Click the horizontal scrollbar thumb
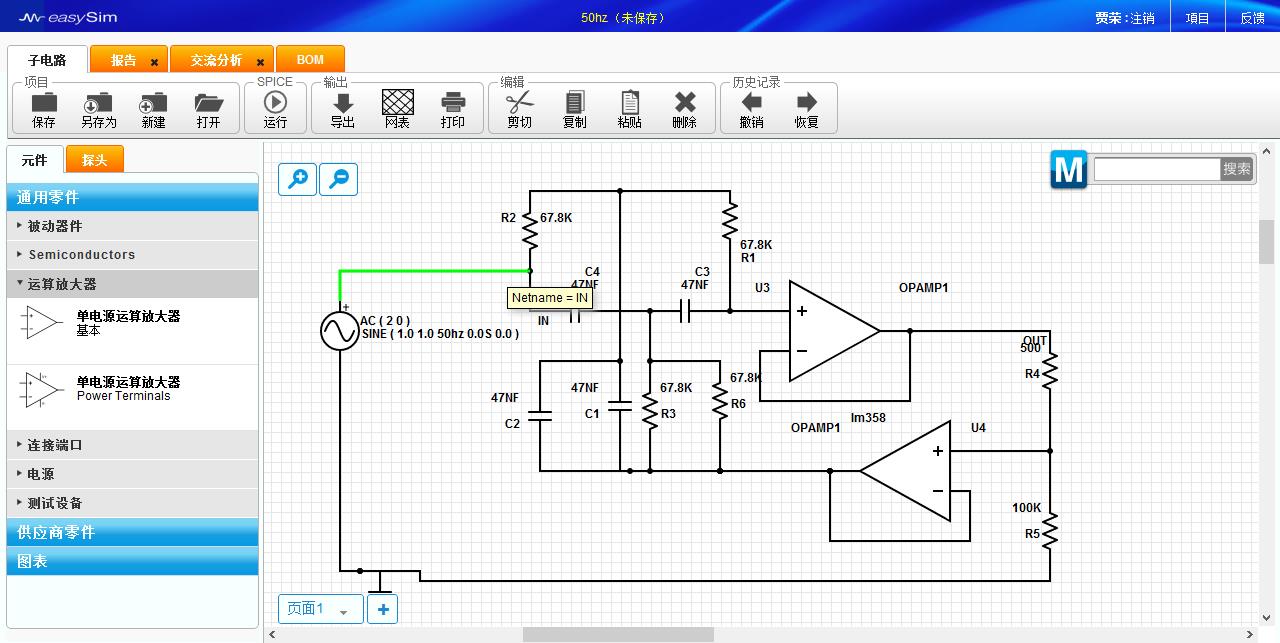Screen dimensions: 1280x643 [x=618, y=635]
